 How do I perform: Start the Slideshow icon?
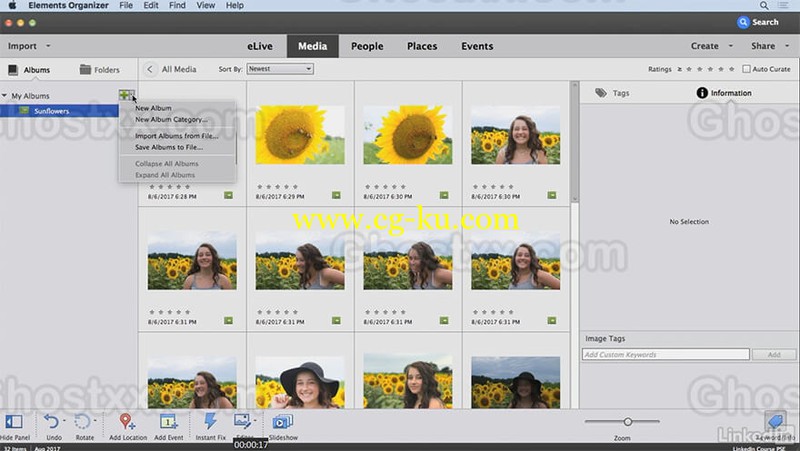[282, 422]
